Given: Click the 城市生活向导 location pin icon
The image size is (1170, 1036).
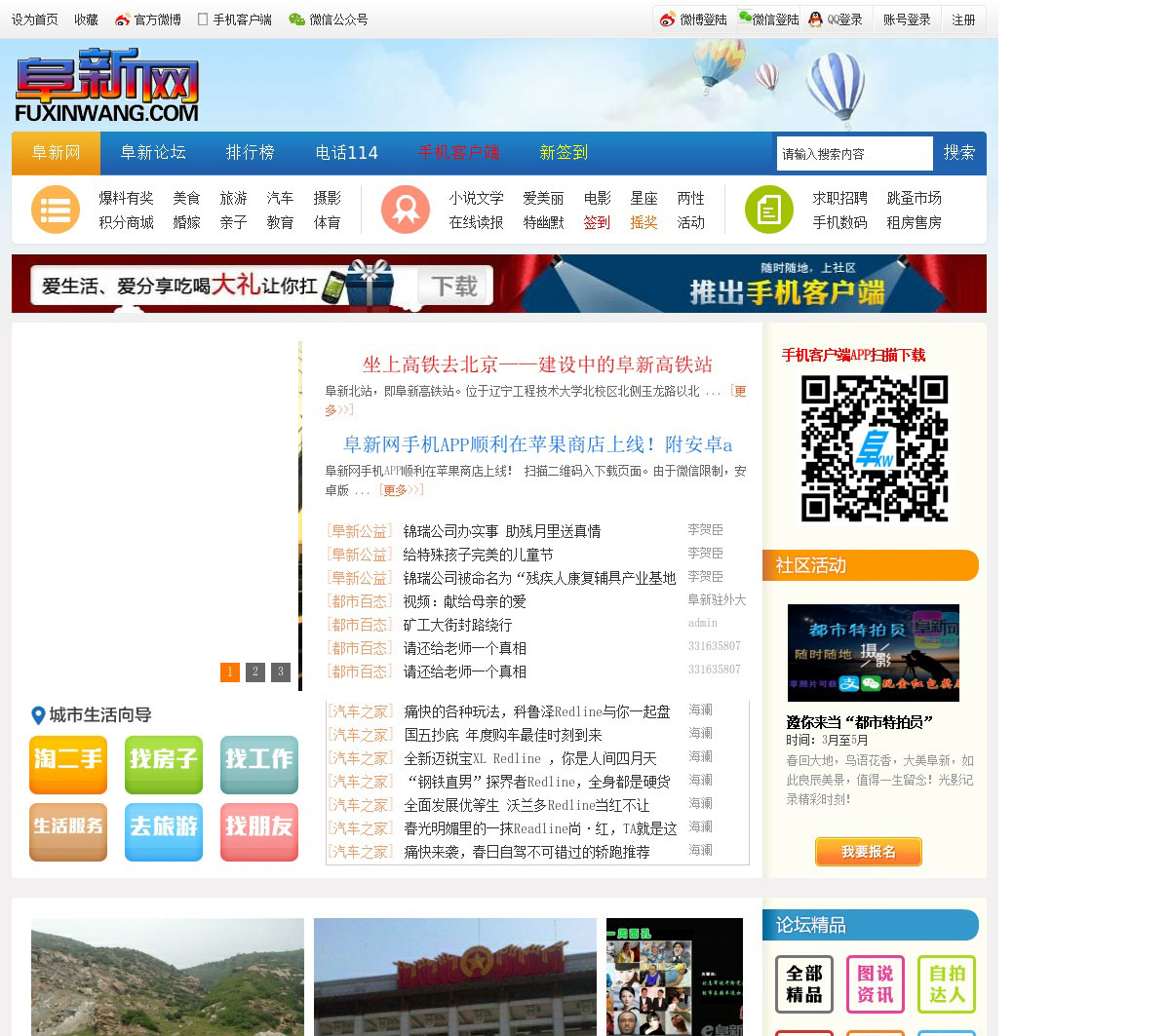Looking at the screenshot, I should click(38, 715).
